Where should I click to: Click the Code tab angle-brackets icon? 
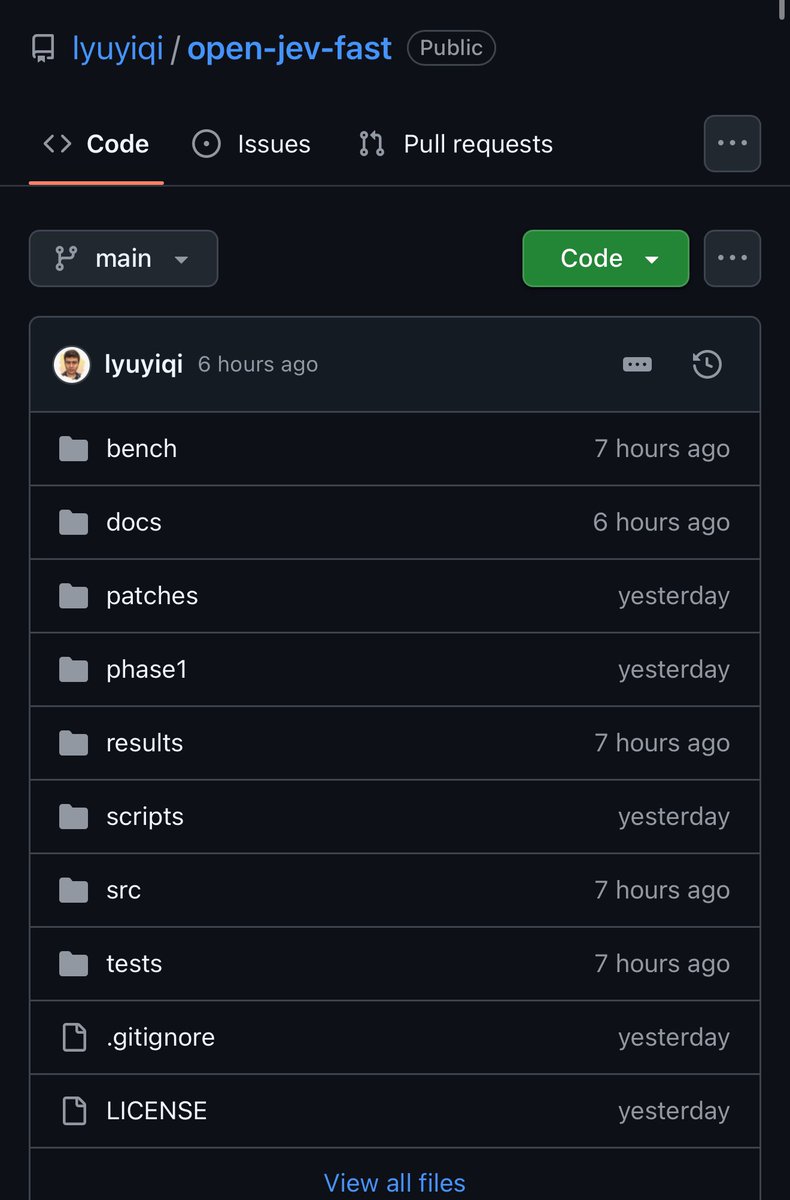coord(57,144)
